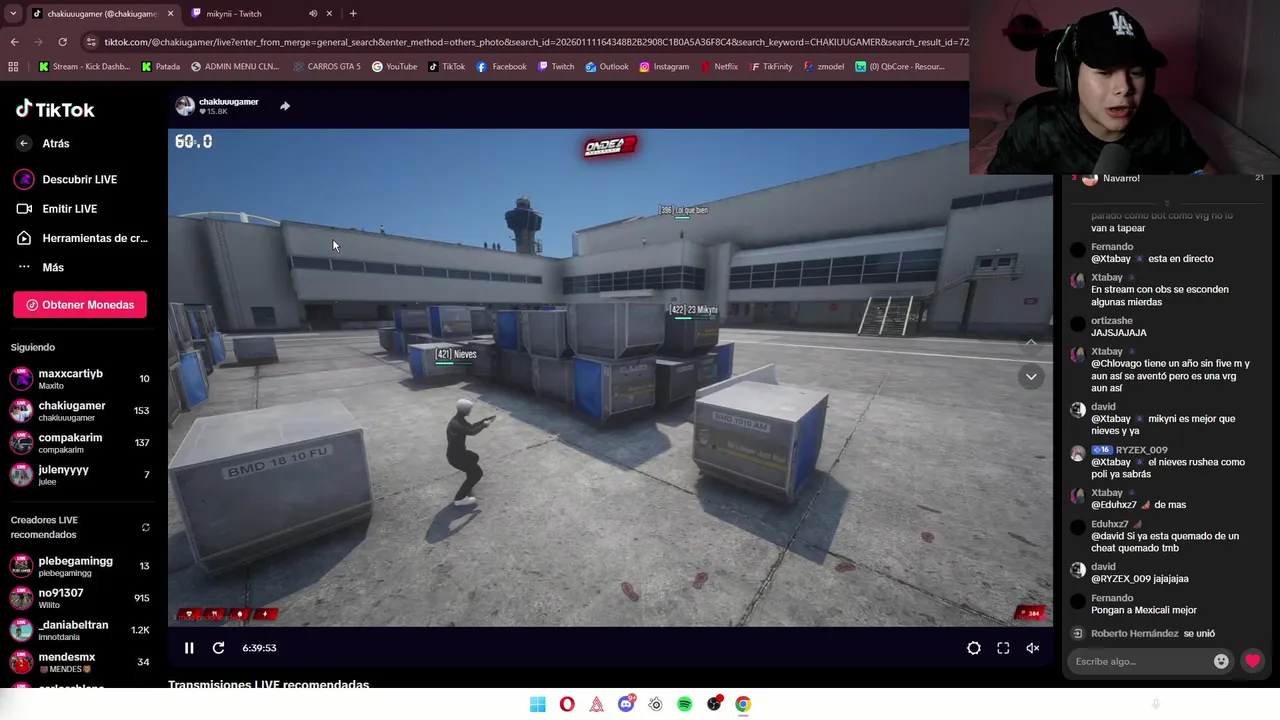The height and width of the screenshot is (720, 1280).
Task: Open ADMIN MENU bookmark
Action: 235,67
